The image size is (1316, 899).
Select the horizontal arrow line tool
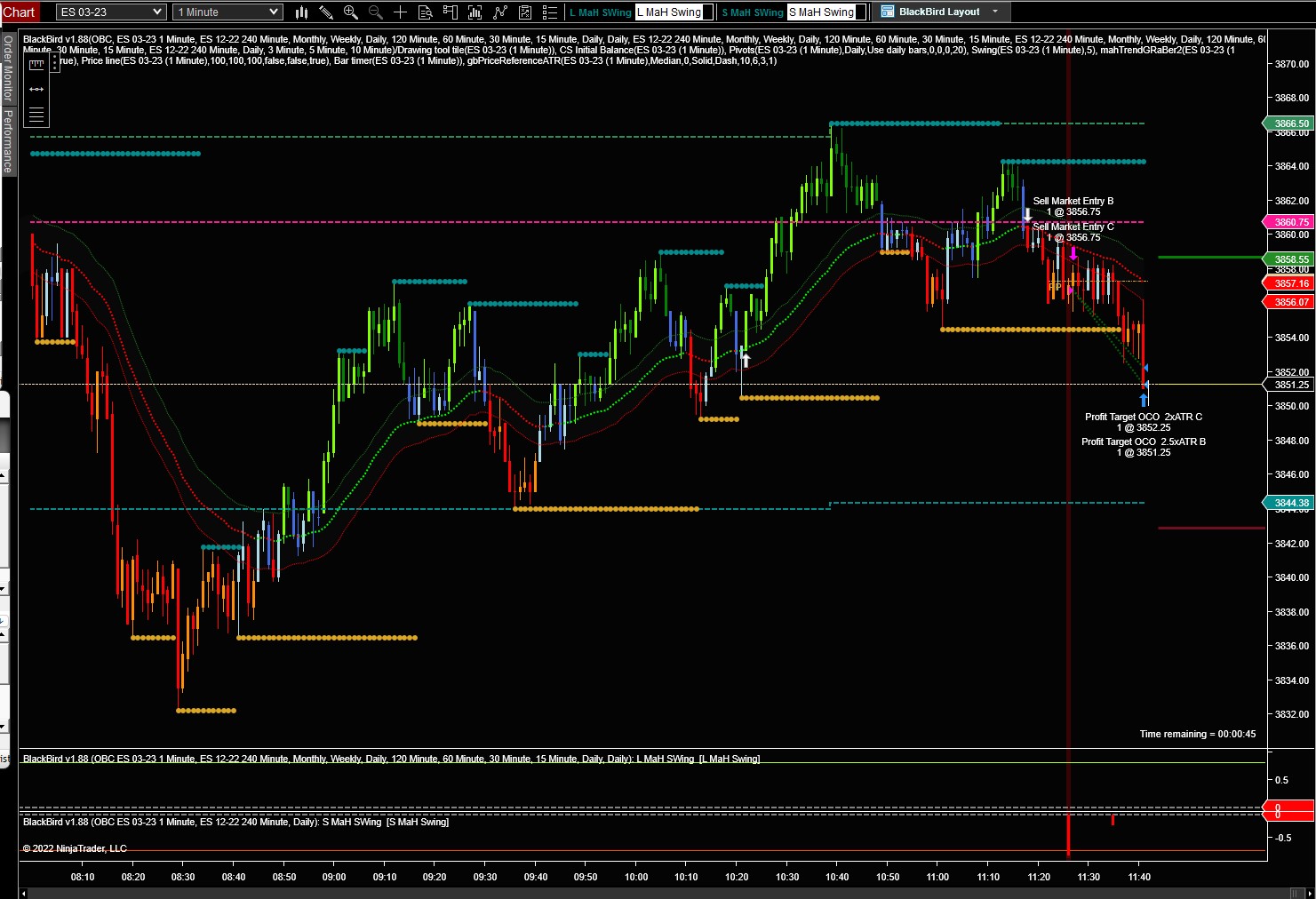[x=36, y=90]
